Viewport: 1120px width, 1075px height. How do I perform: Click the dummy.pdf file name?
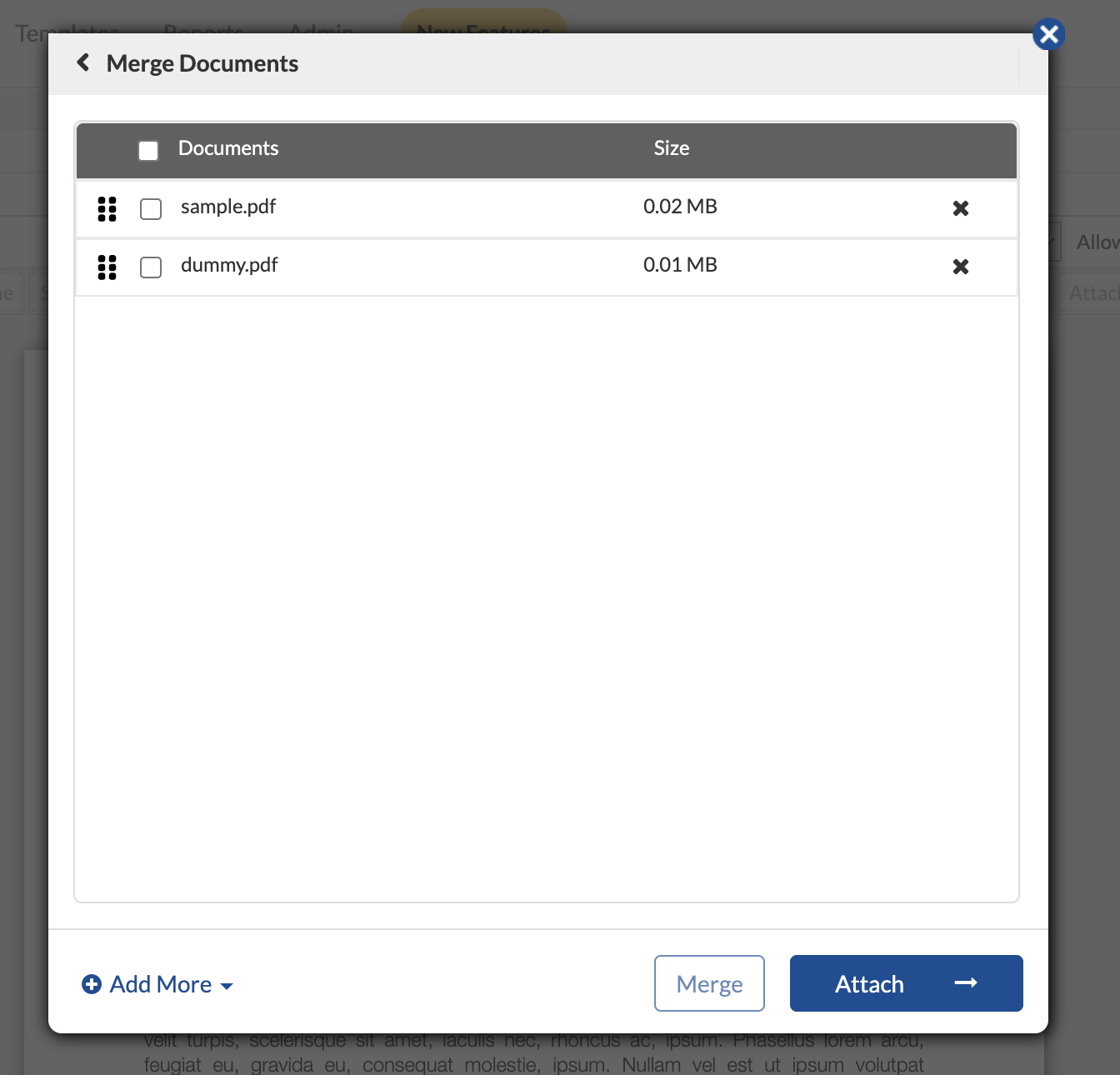tap(229, 265)
